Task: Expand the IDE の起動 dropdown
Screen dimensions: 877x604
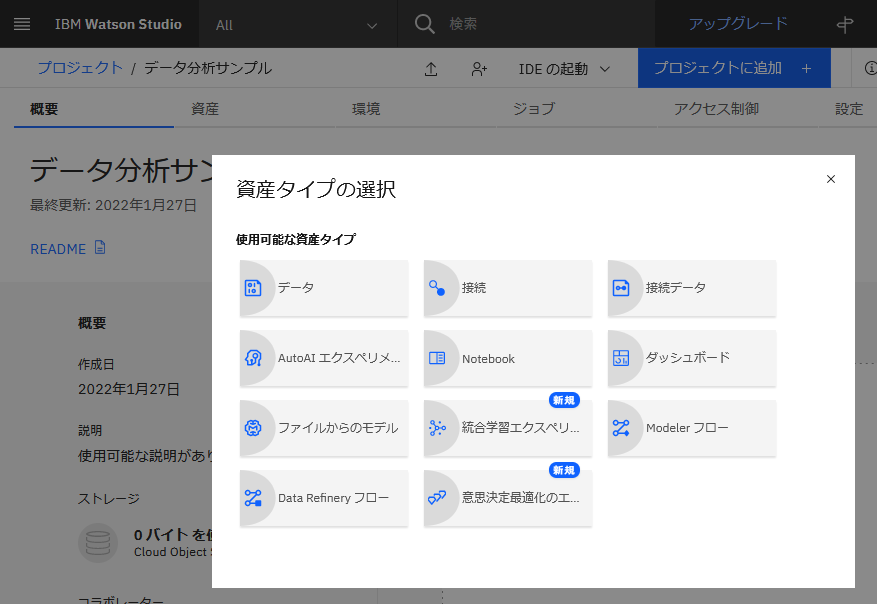Action: tap(564, 69)
